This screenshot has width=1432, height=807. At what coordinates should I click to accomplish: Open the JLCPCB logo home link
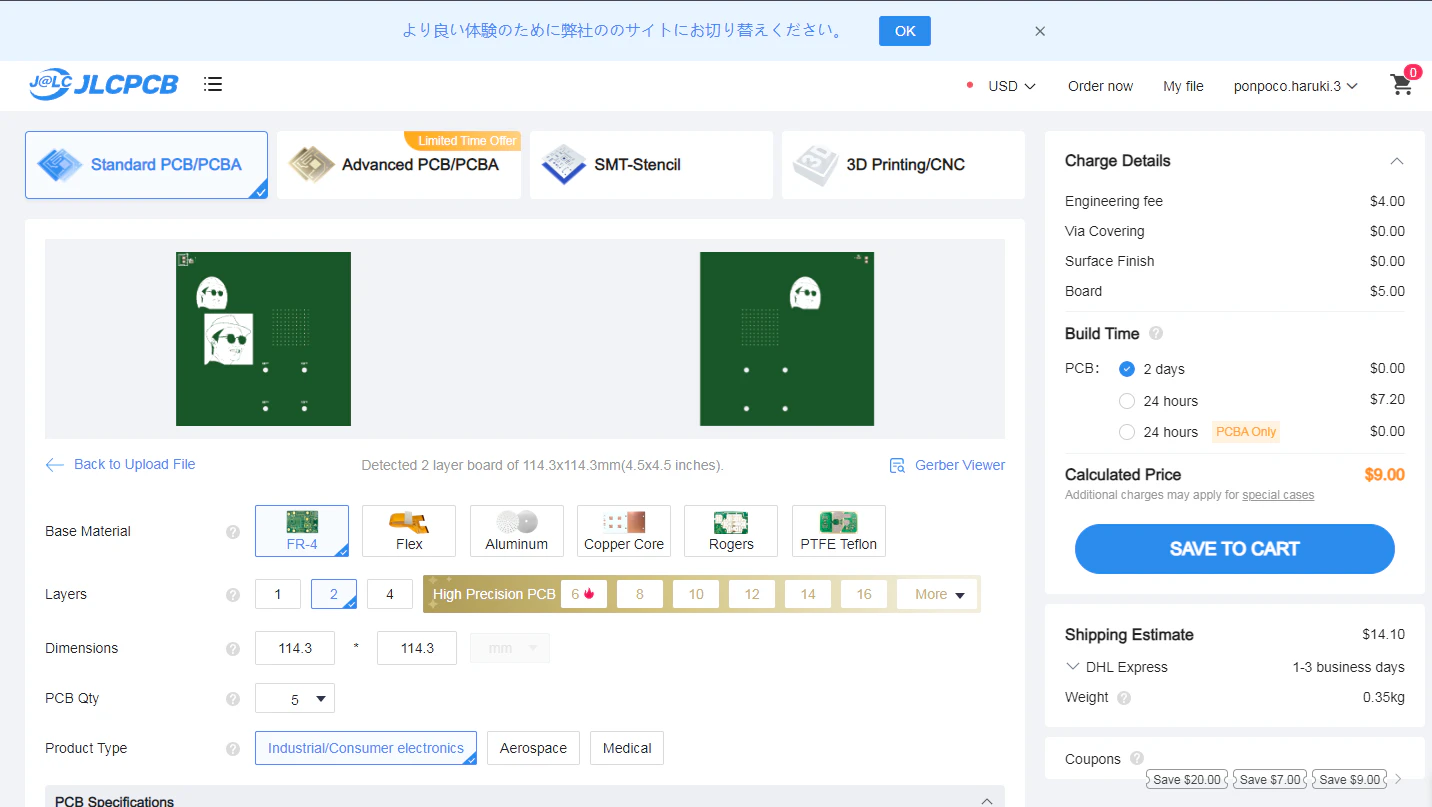pyautogui.click(x=103, y=85)
